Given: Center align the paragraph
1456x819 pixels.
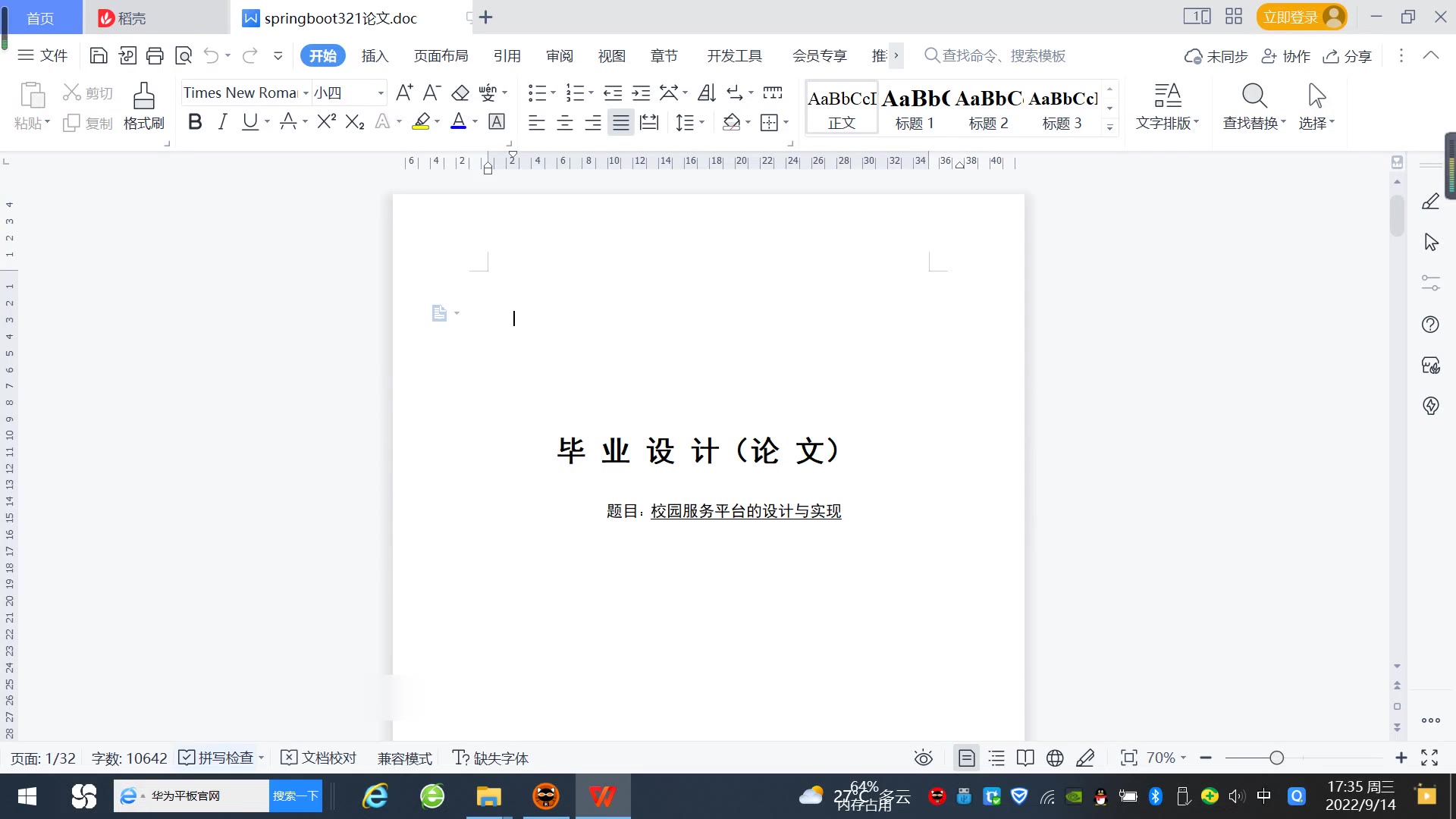Looking at the screenshot, I should 565,122.
